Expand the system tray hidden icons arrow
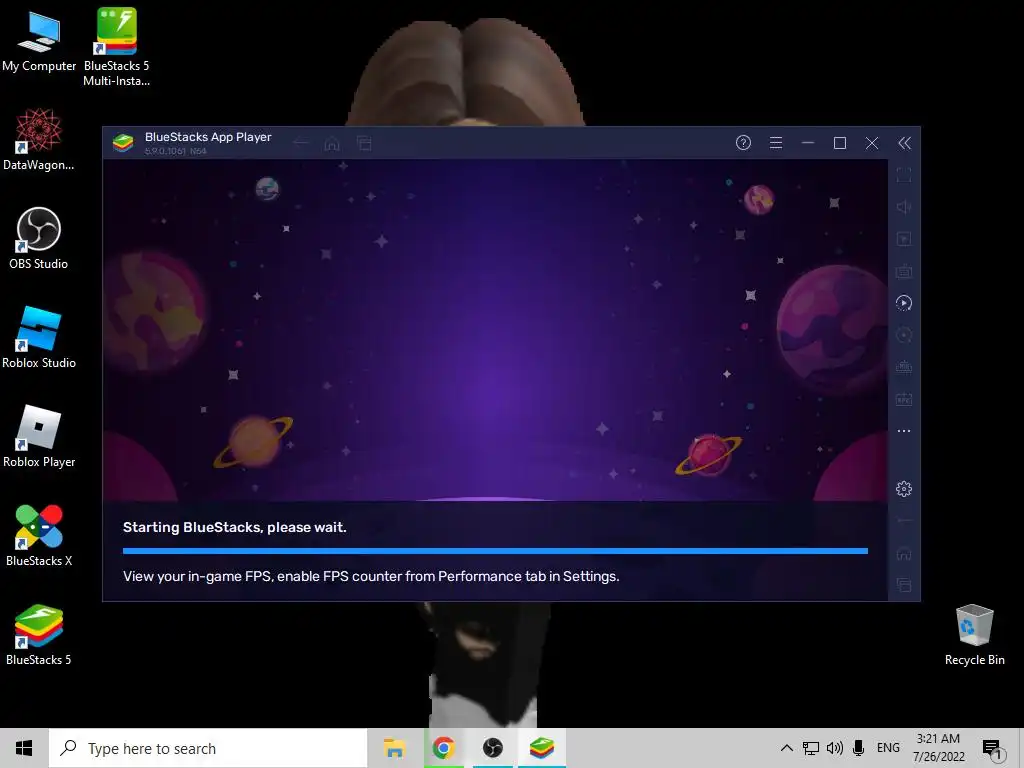 787,748
